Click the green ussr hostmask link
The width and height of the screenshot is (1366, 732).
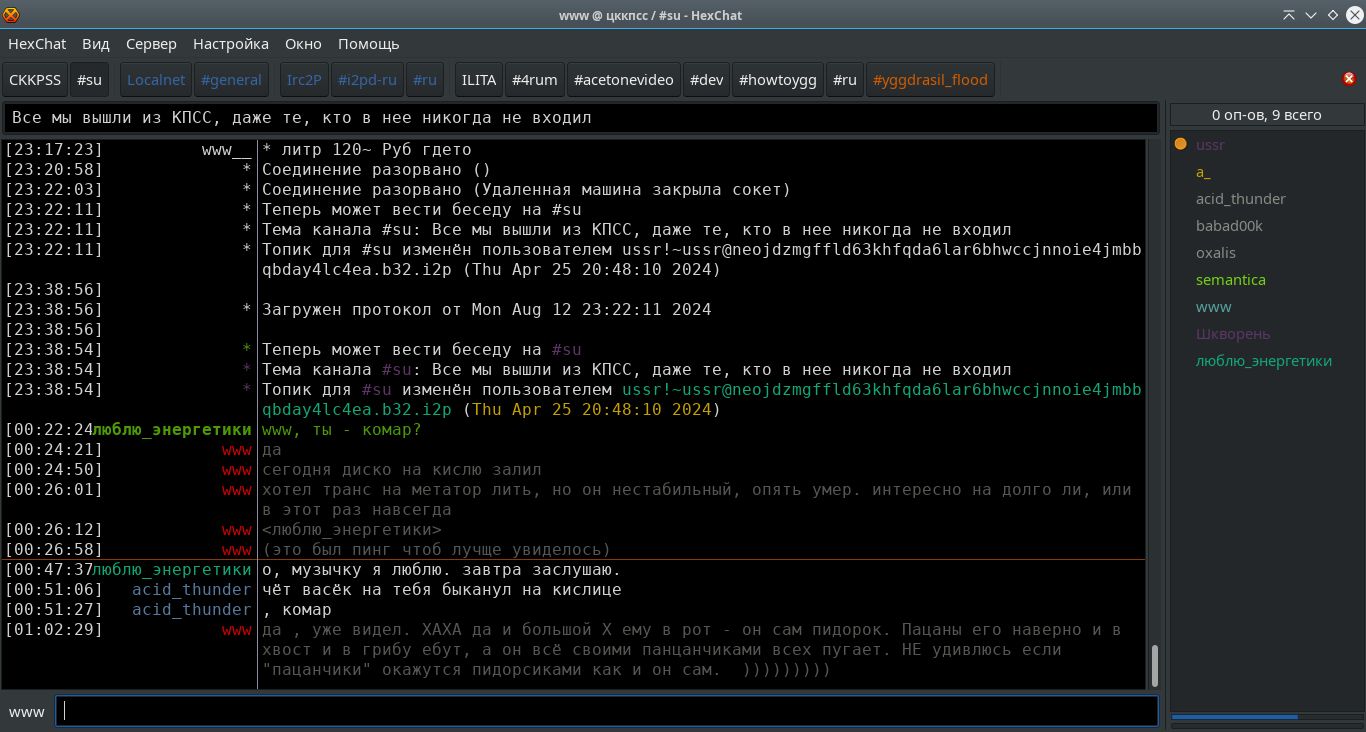pos(882,390)
